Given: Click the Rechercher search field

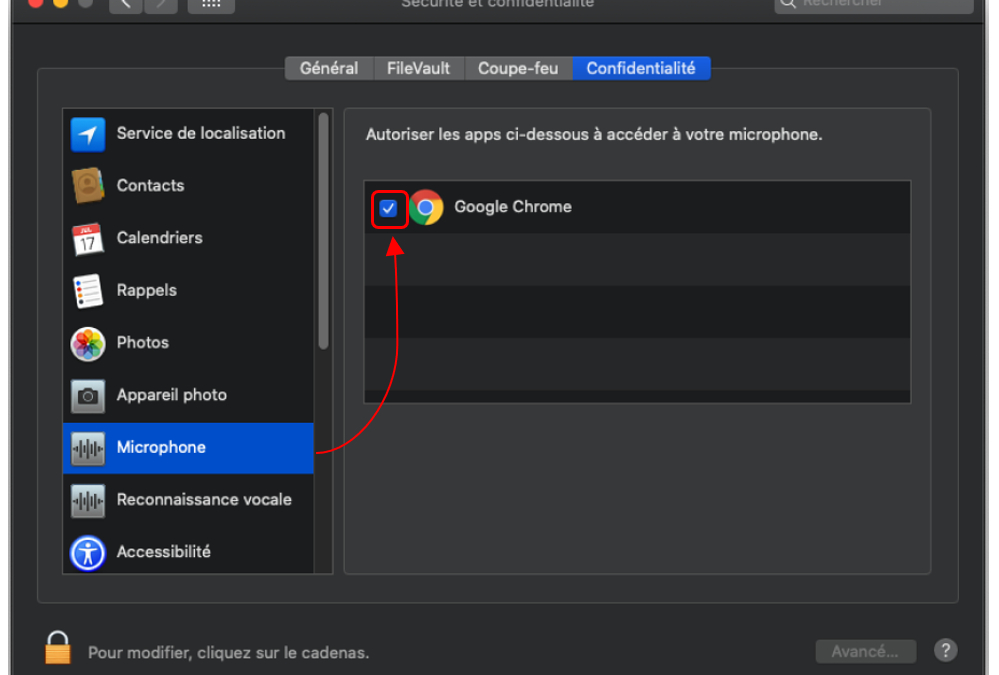Looking at the screenshot, I should 874,4.
